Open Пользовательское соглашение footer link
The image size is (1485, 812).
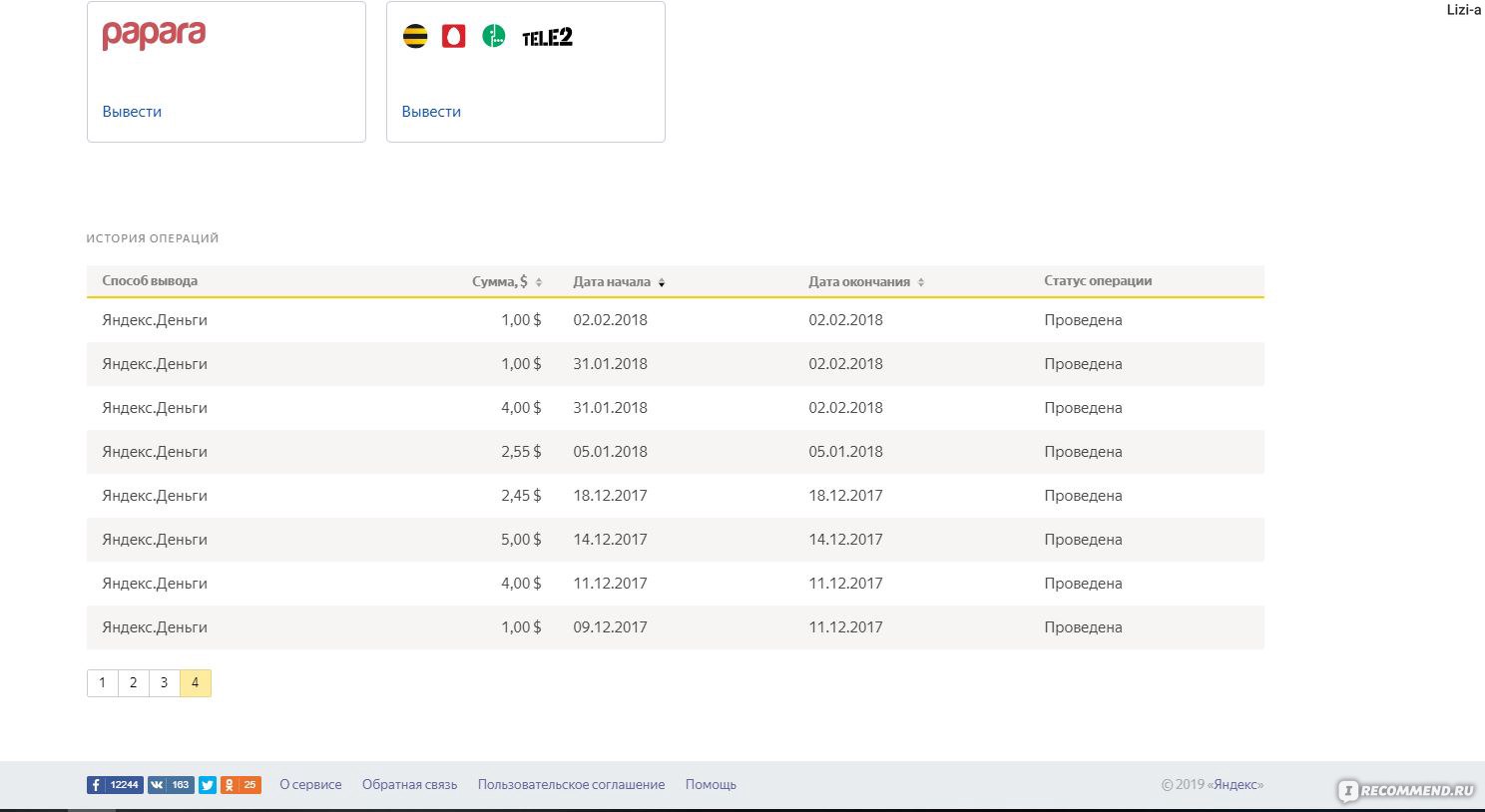[x=571, y=785]
